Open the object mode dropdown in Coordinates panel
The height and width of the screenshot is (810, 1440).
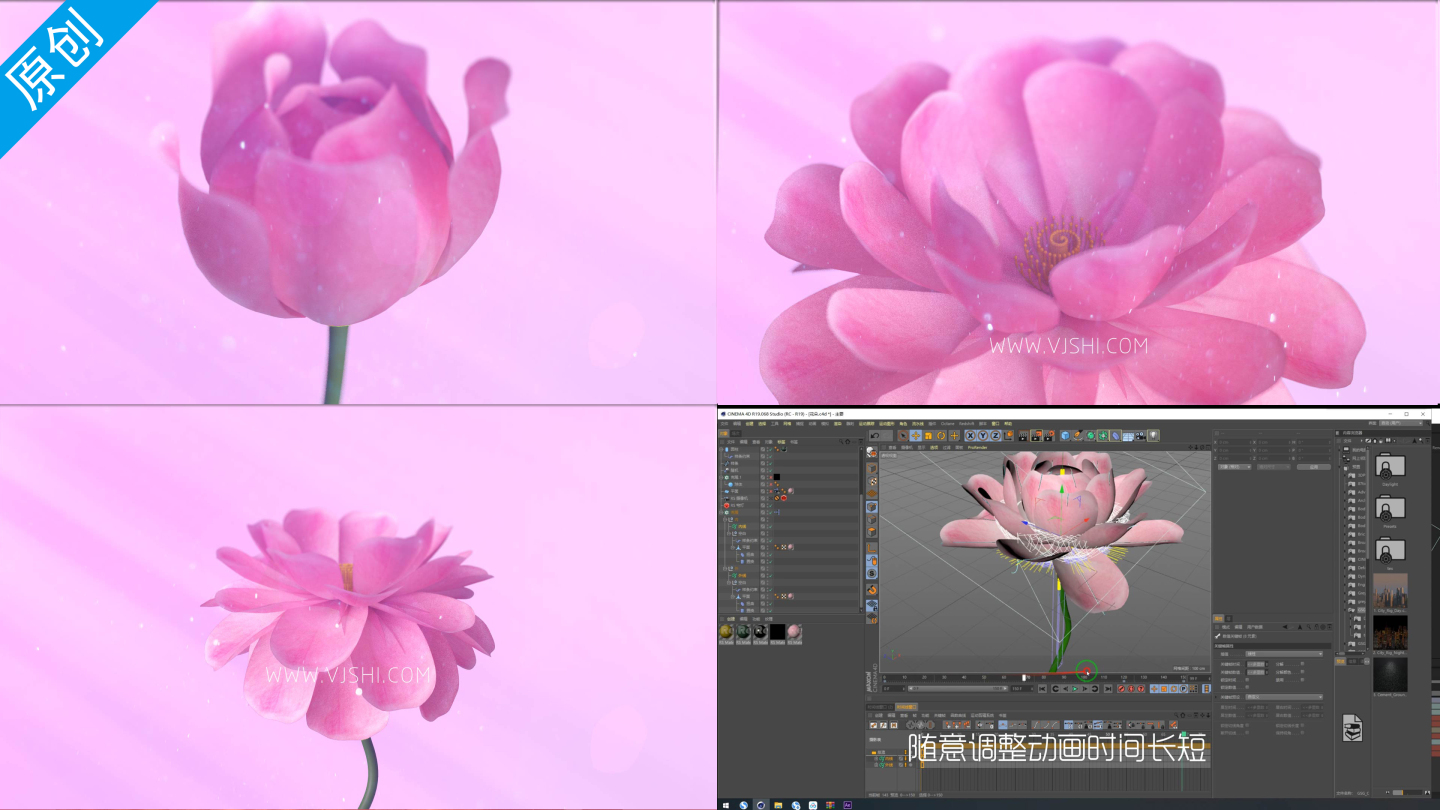pyautogui.click(x=1234, y=467)
